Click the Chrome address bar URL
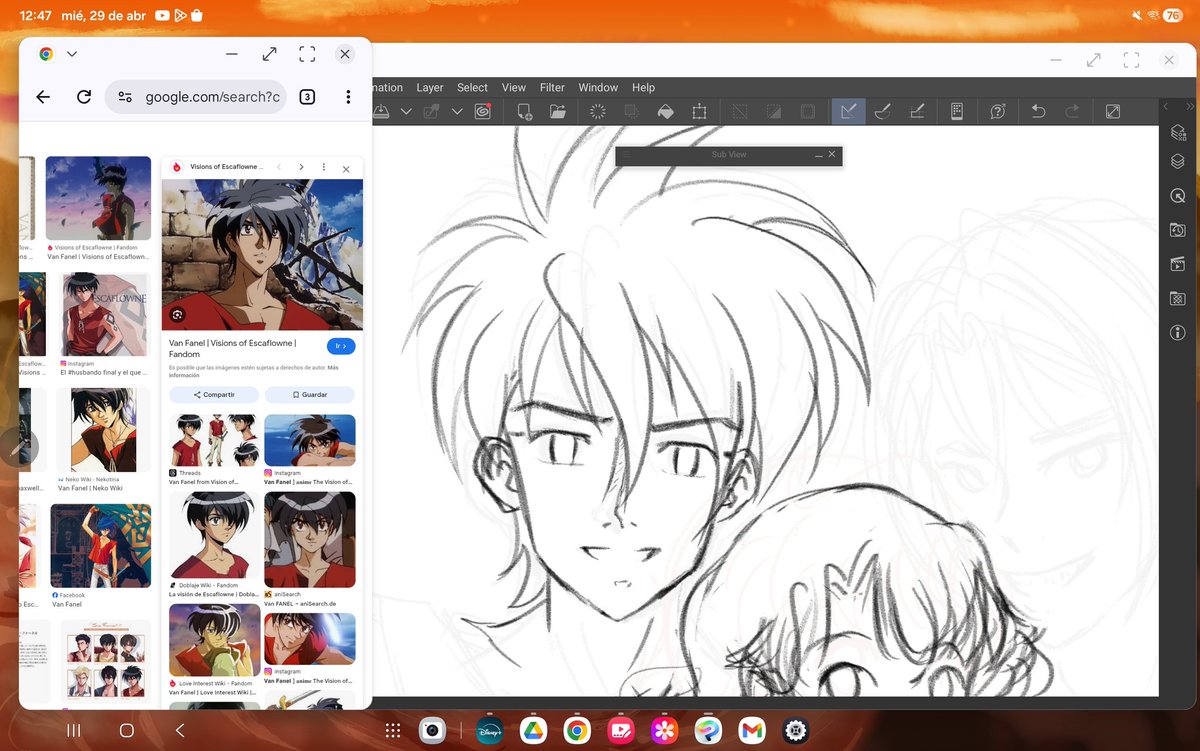Screen dimensions: 1200x751 (x=213, y=97)
